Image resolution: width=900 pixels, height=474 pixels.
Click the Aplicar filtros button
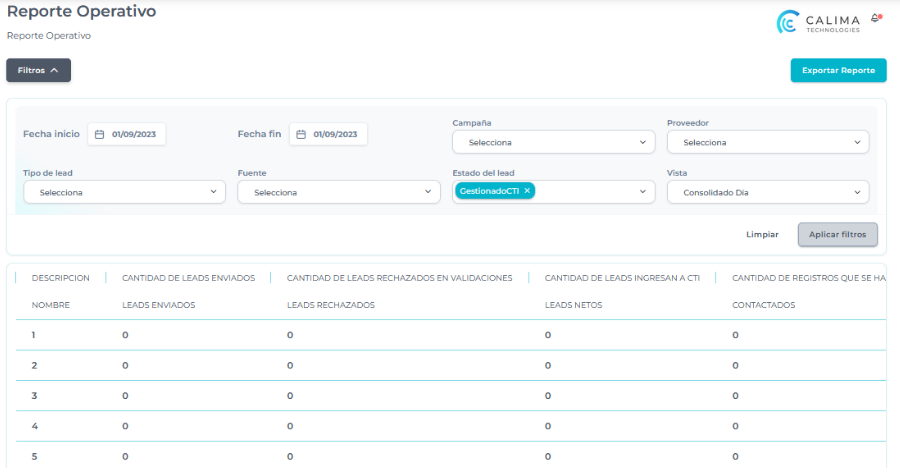point(837,234)
